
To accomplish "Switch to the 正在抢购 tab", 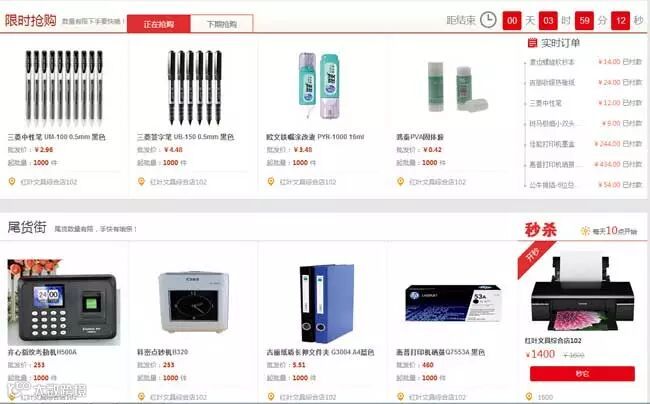I will click(x=159, y=24).
